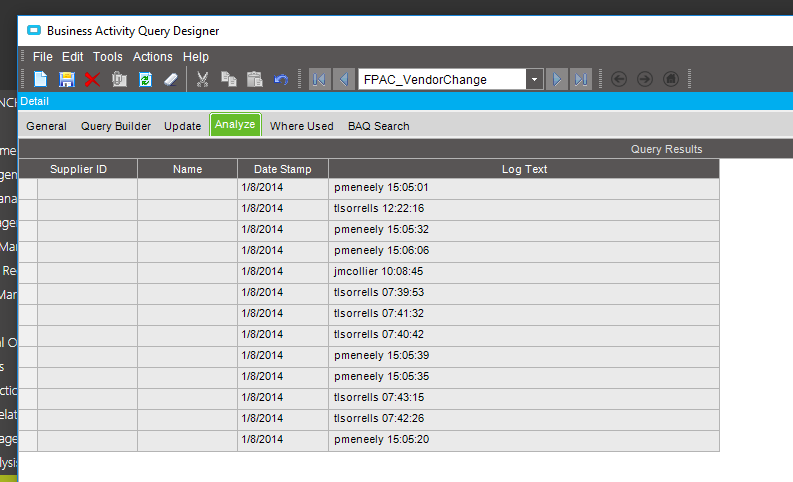Viewport: 793px width, 482px height.
Task: Sort by Supplier ID column header
Action: 78,169
